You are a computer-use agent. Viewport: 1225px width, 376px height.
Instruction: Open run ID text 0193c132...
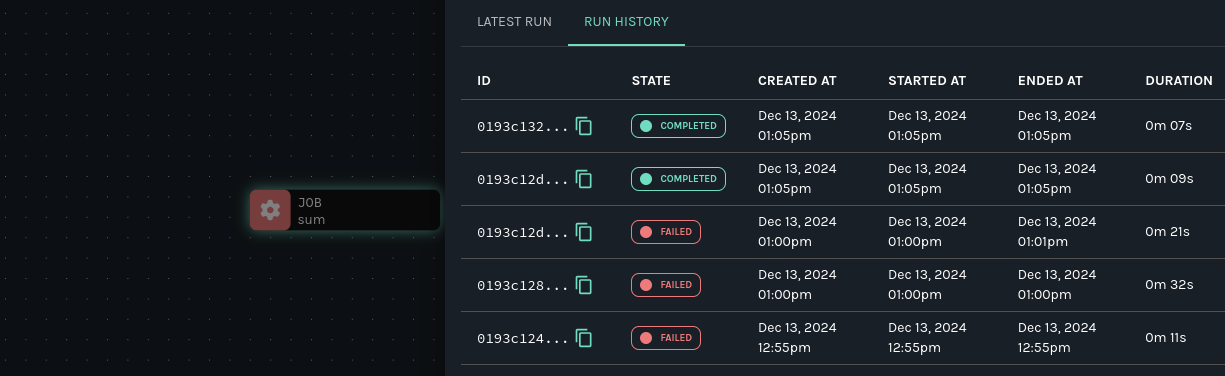pyautogui.click(x=522, y=127)
